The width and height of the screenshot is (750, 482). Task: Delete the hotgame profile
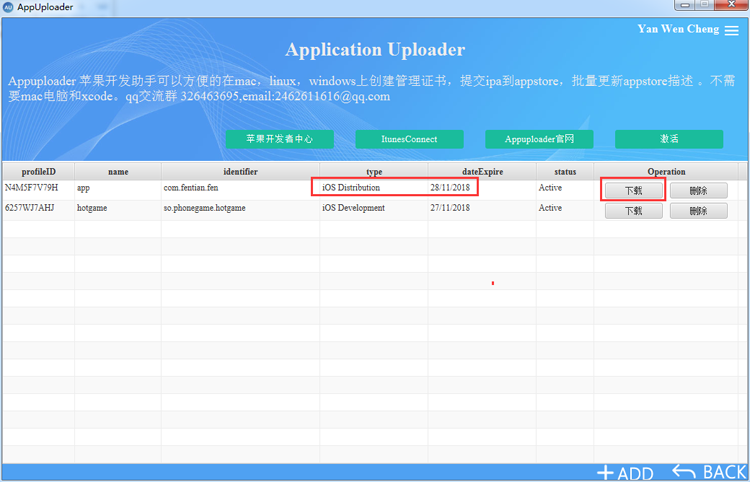click(x=699, y=211)
